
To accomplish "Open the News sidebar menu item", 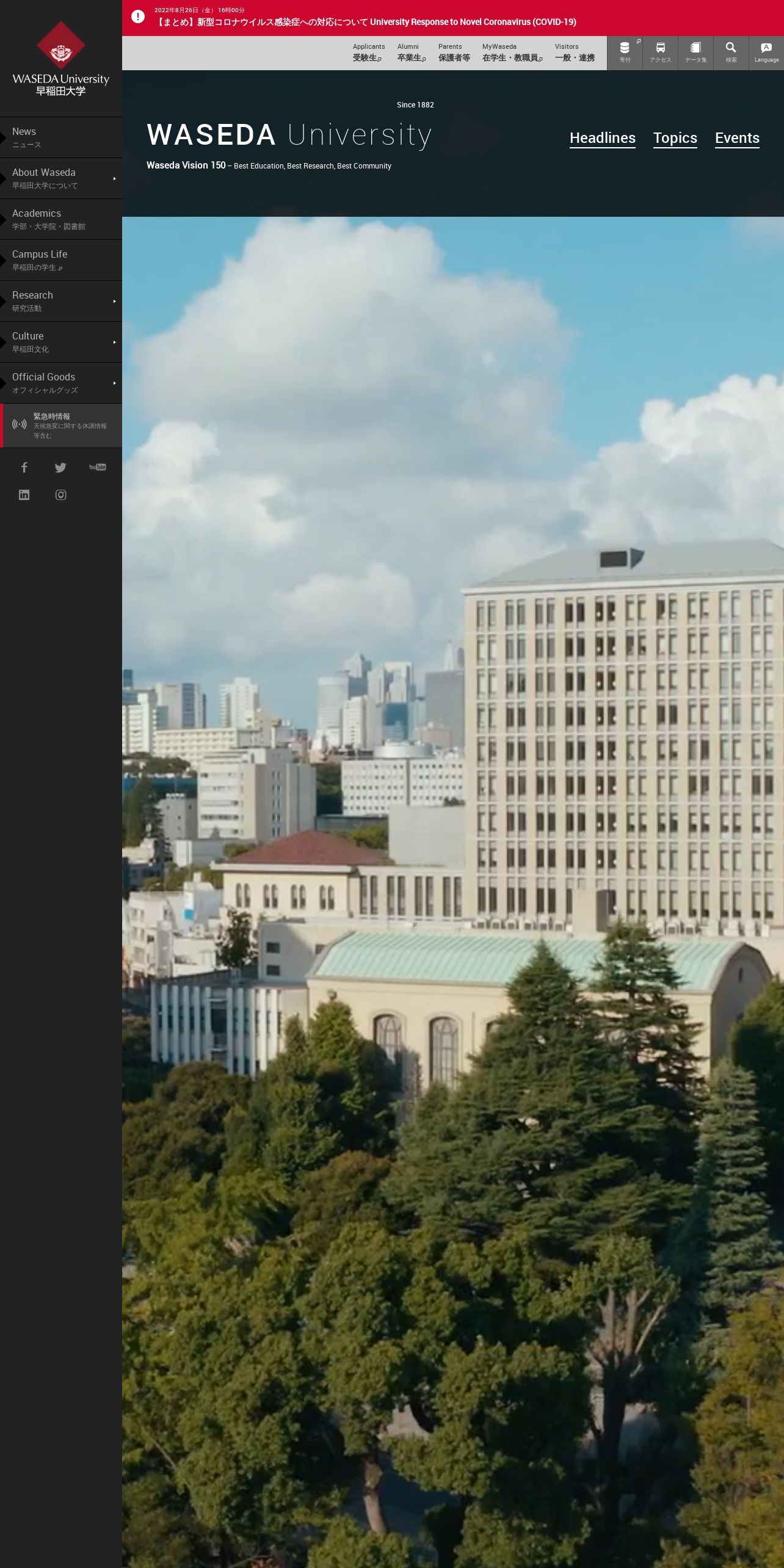I will (61, 137).
